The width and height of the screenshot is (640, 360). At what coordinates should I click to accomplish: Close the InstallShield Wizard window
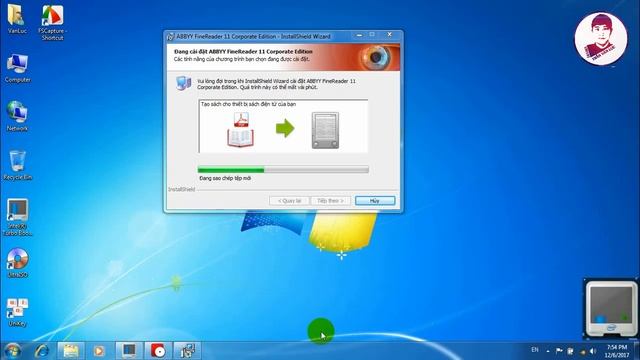tap(389, 35)
